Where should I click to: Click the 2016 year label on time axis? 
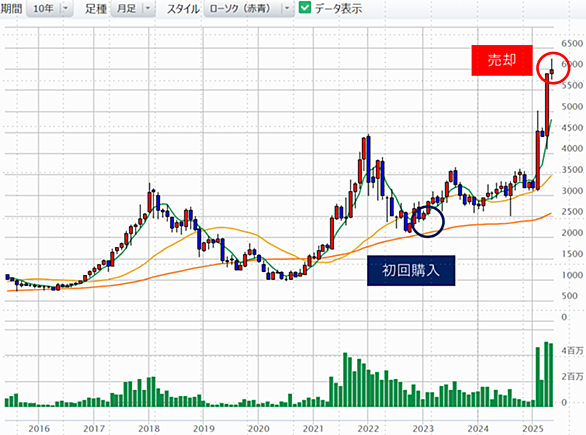tap(39, 428)
